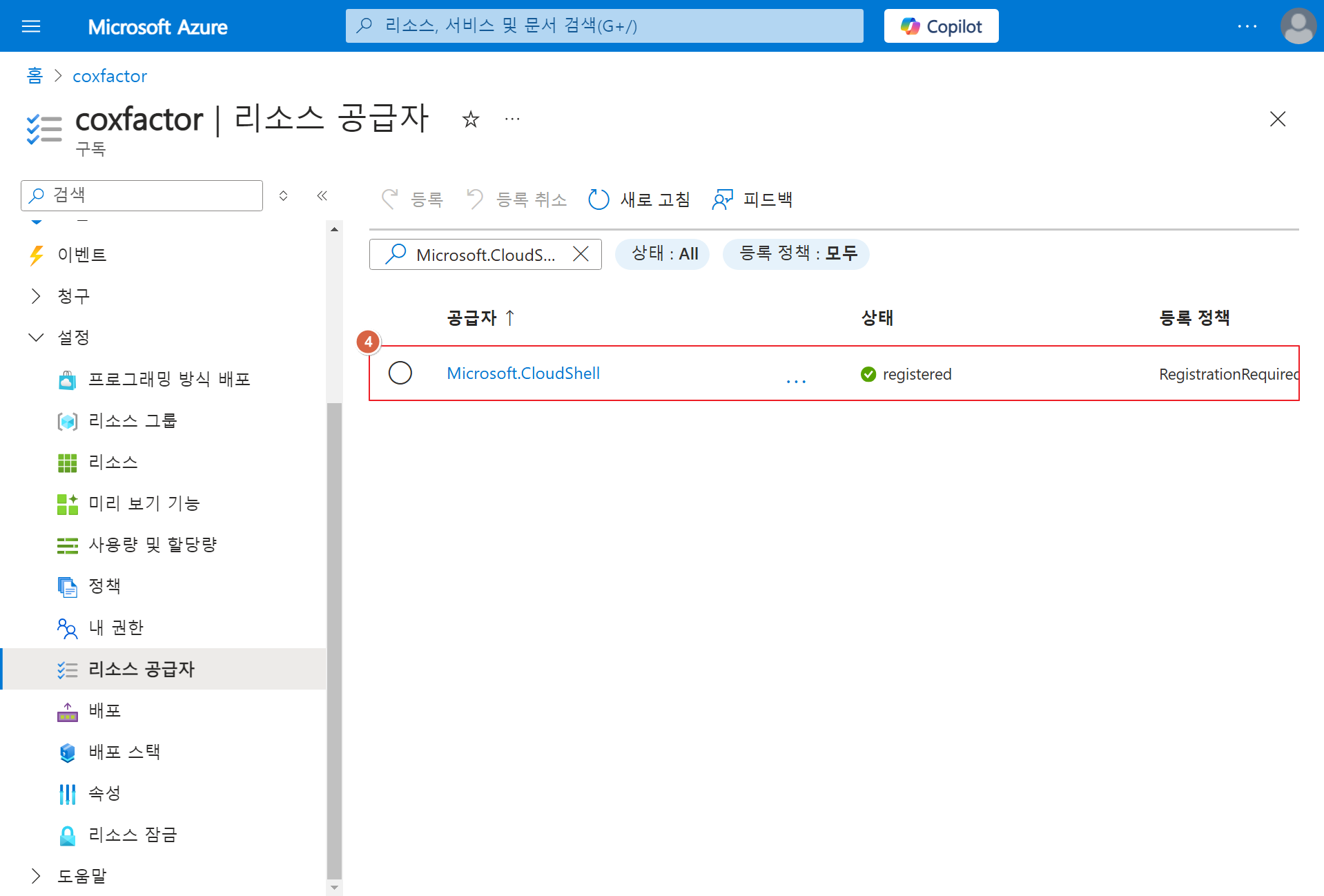The width and height of the screenshot is (1324, 896).
Task: Click the 정책 icon in sidebar
Action: (x=68, y=587)
